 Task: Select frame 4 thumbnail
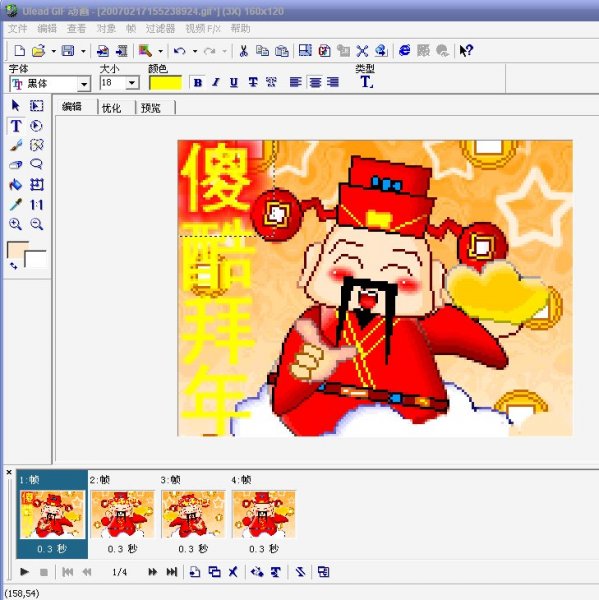[x=264, y=514]
